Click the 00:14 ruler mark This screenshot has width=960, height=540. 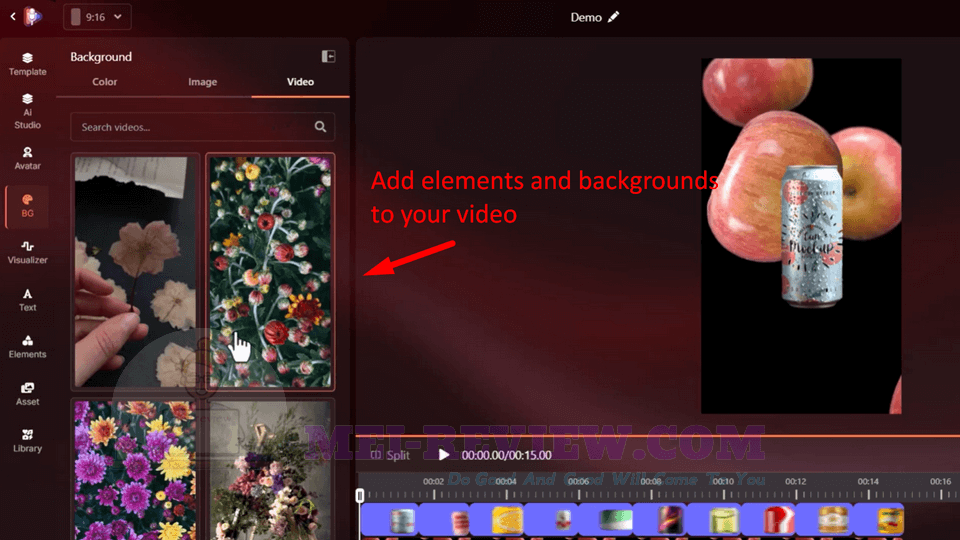pos(868,481)
